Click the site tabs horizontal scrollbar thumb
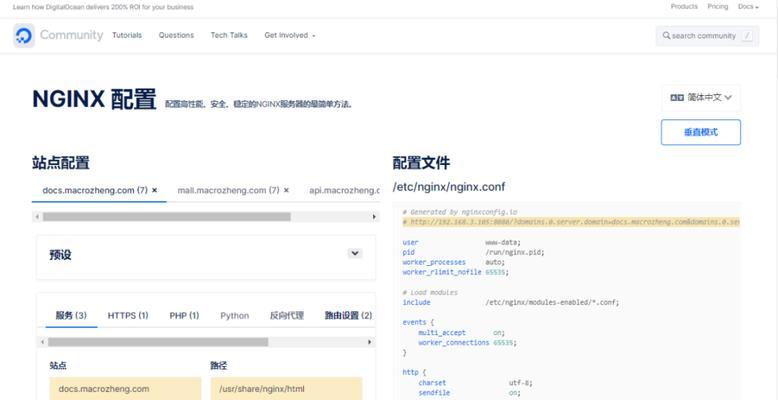778x400 pixels. pos(167,217)
